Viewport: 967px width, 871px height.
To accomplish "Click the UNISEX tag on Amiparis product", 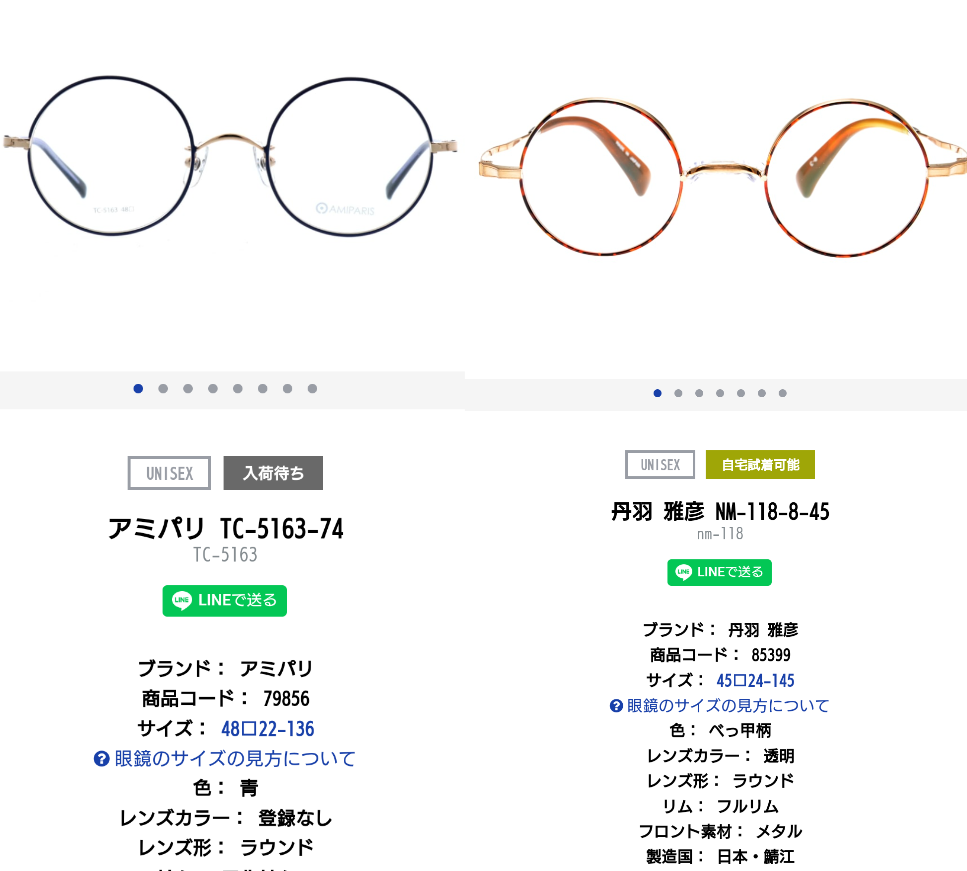I will (169, 473).
